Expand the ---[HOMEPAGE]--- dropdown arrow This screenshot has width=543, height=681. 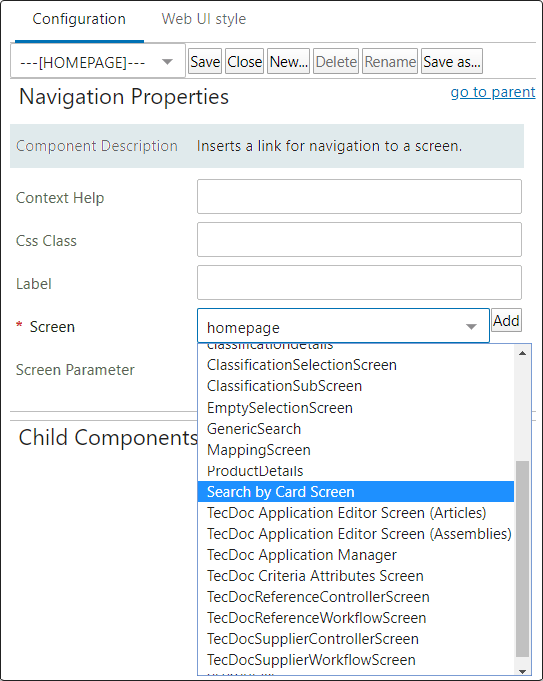167,62
